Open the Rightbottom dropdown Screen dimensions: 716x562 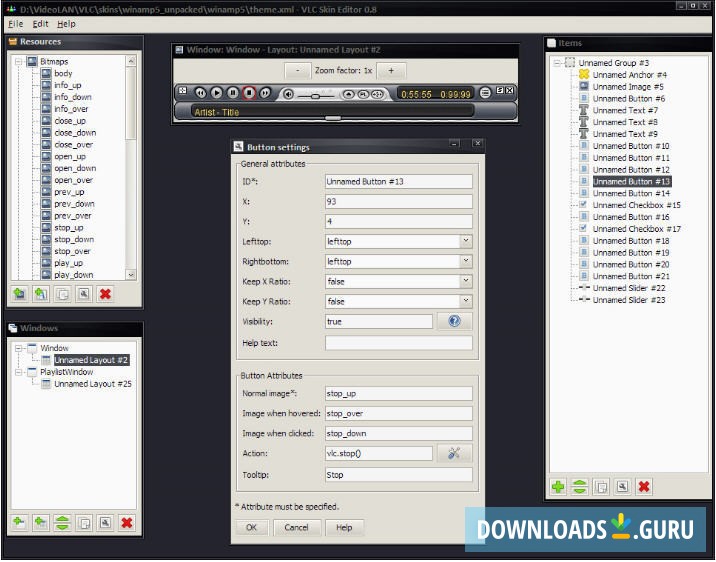pos(466,261)
